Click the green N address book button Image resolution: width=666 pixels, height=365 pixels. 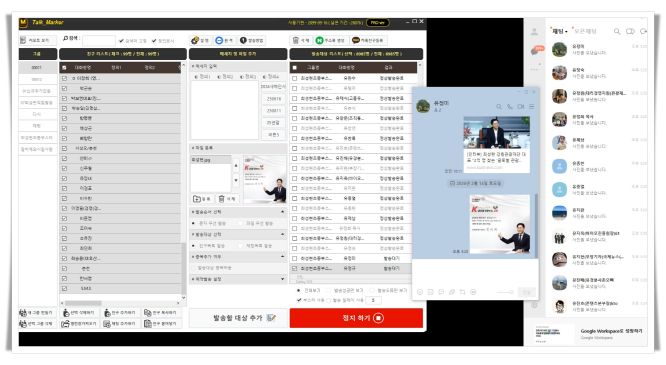(x=331, y=40)
